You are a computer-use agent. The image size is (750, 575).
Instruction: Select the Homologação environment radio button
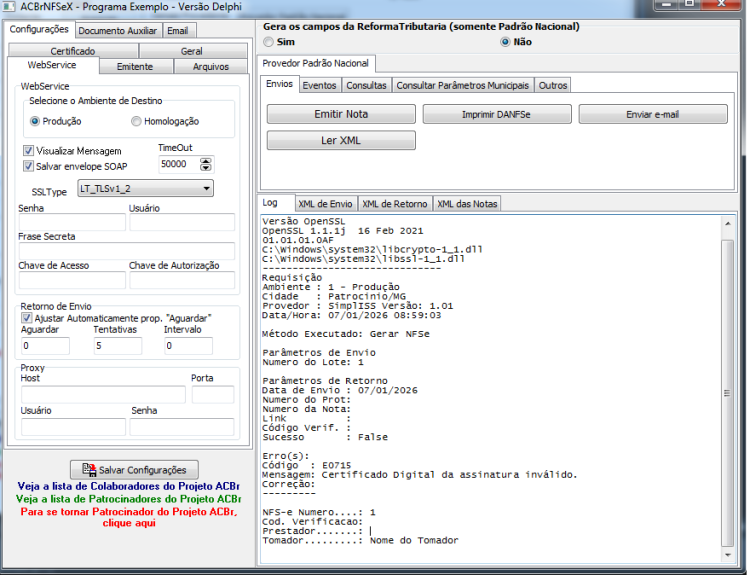coord(136,122)
